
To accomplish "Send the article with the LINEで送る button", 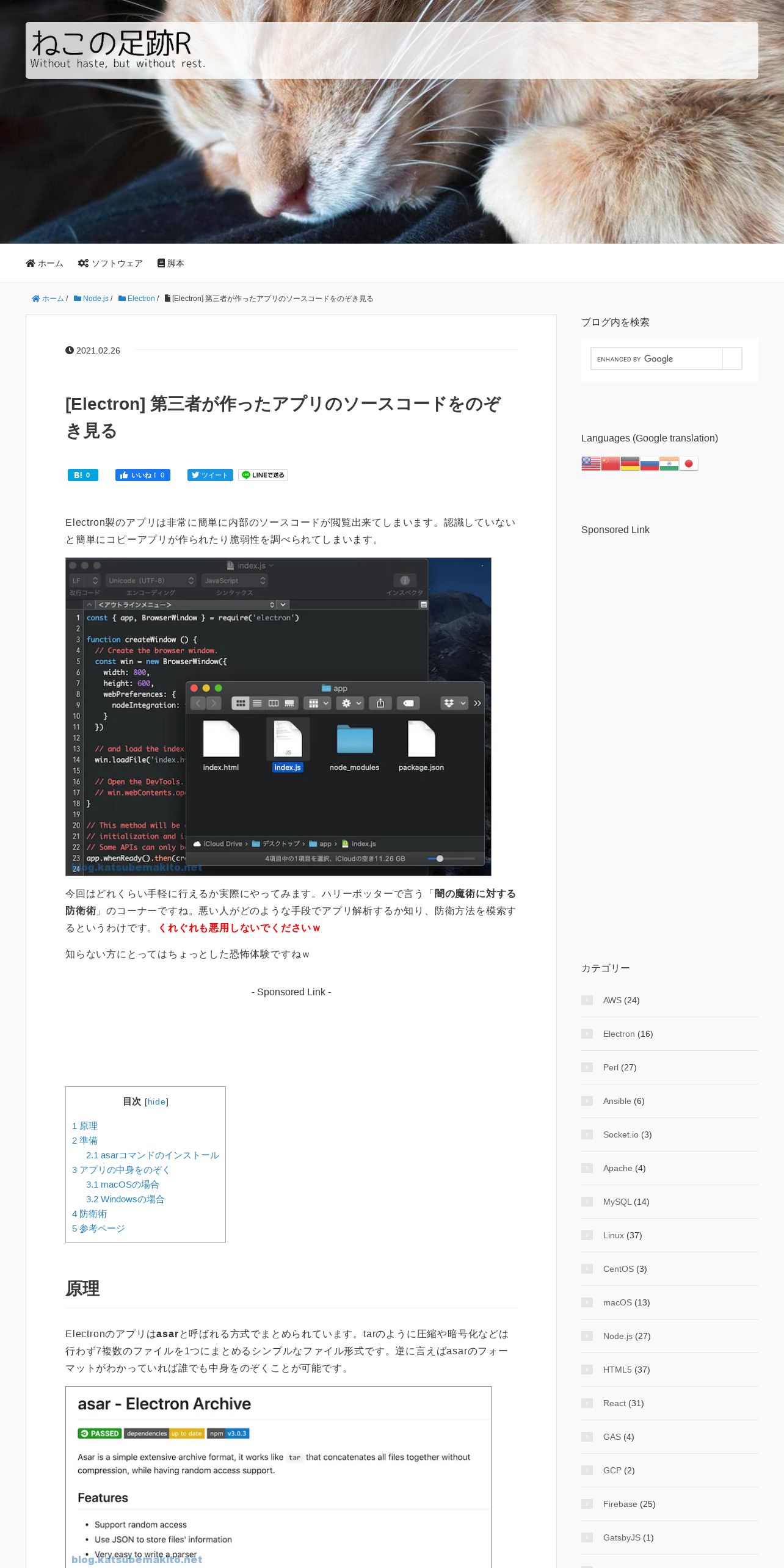I will coord(263,475).
